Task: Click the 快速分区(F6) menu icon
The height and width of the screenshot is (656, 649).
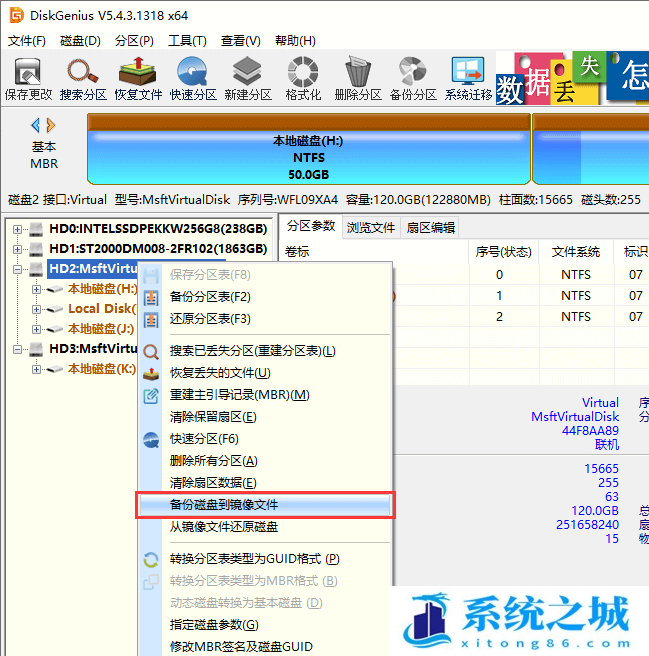Action: point(151,440)
